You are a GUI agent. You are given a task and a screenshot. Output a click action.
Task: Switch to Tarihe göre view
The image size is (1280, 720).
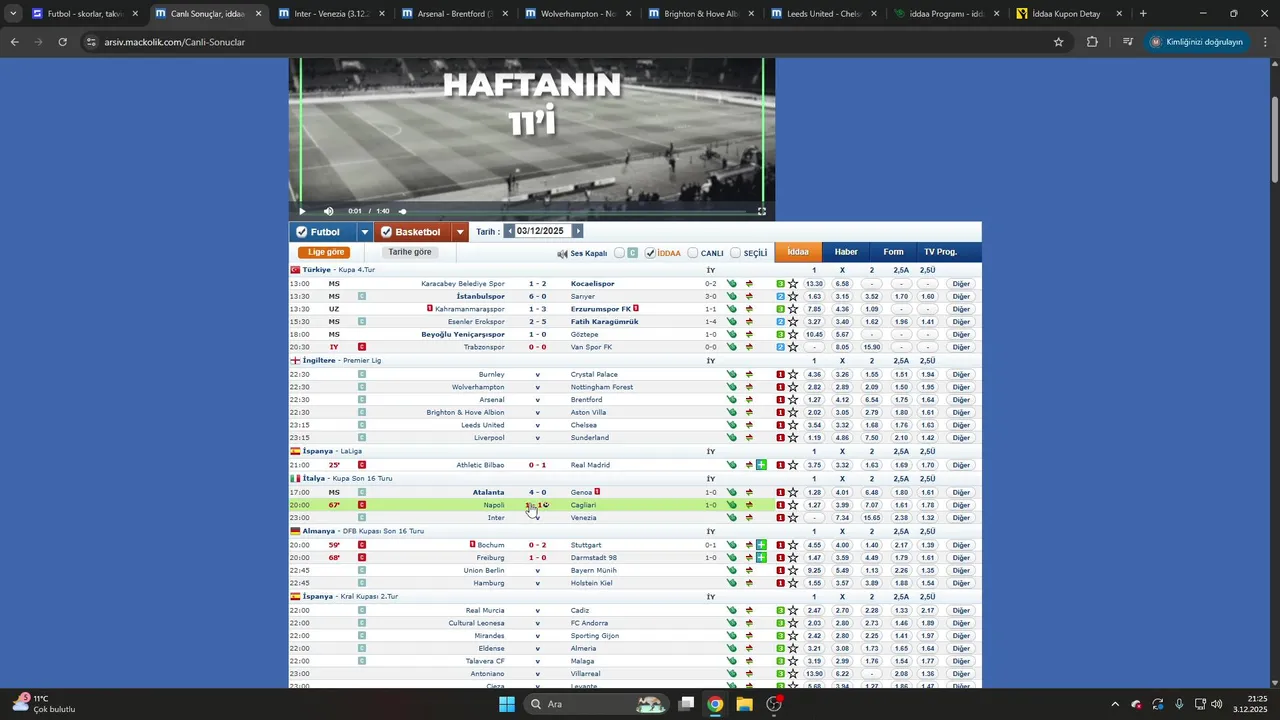(410, 252)
